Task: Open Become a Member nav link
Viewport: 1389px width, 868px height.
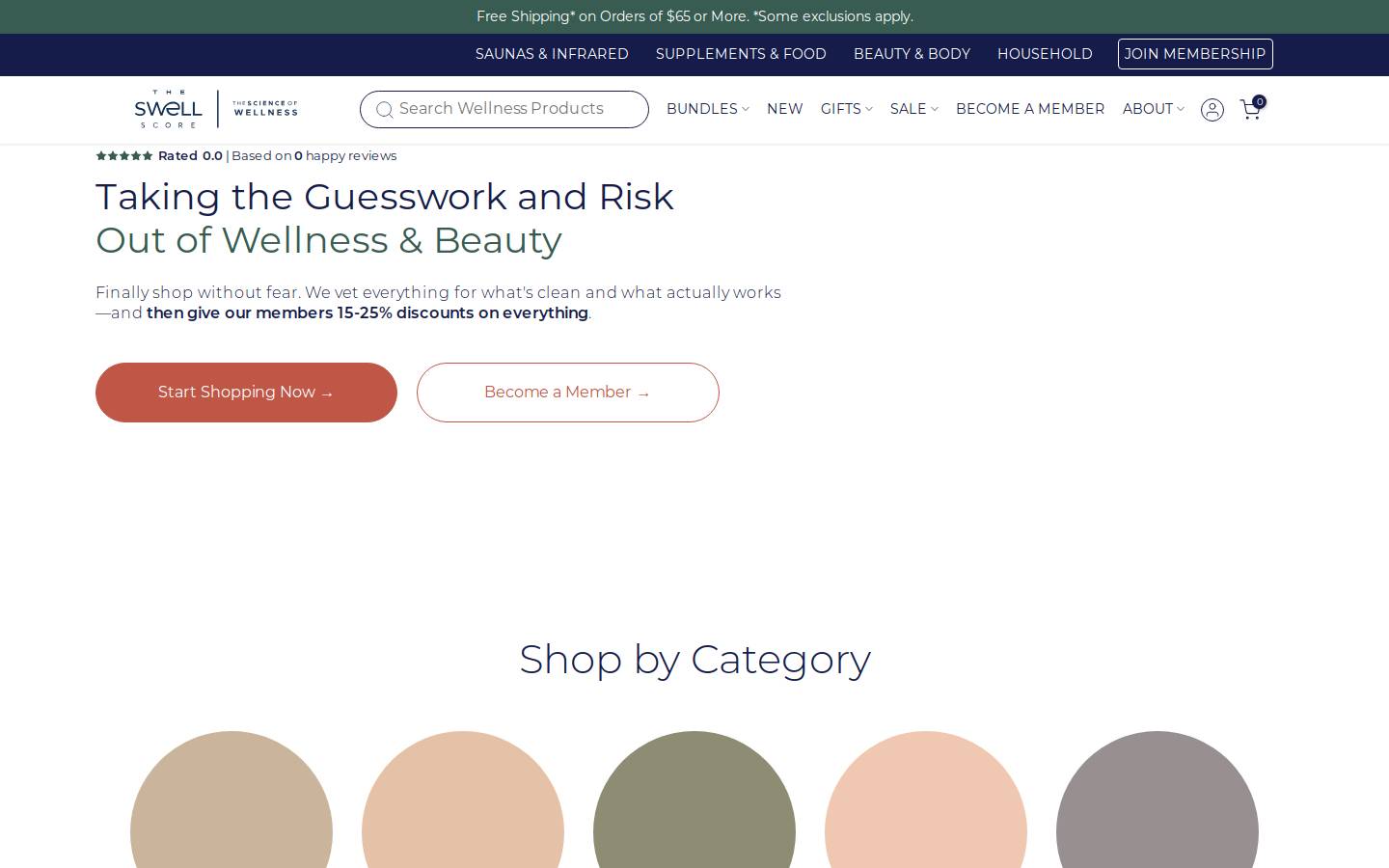Action: pos(1030,109)
